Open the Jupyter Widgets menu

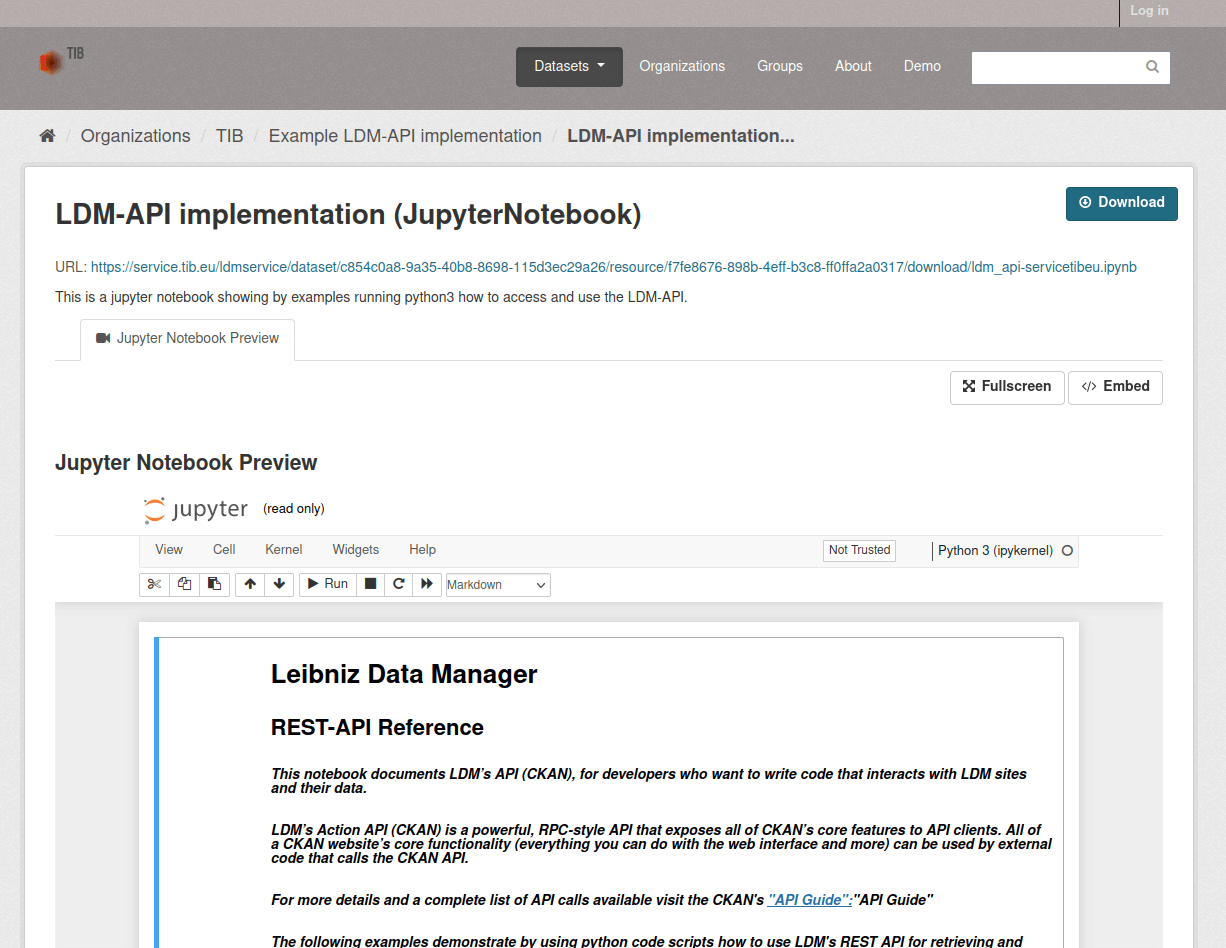356,550
